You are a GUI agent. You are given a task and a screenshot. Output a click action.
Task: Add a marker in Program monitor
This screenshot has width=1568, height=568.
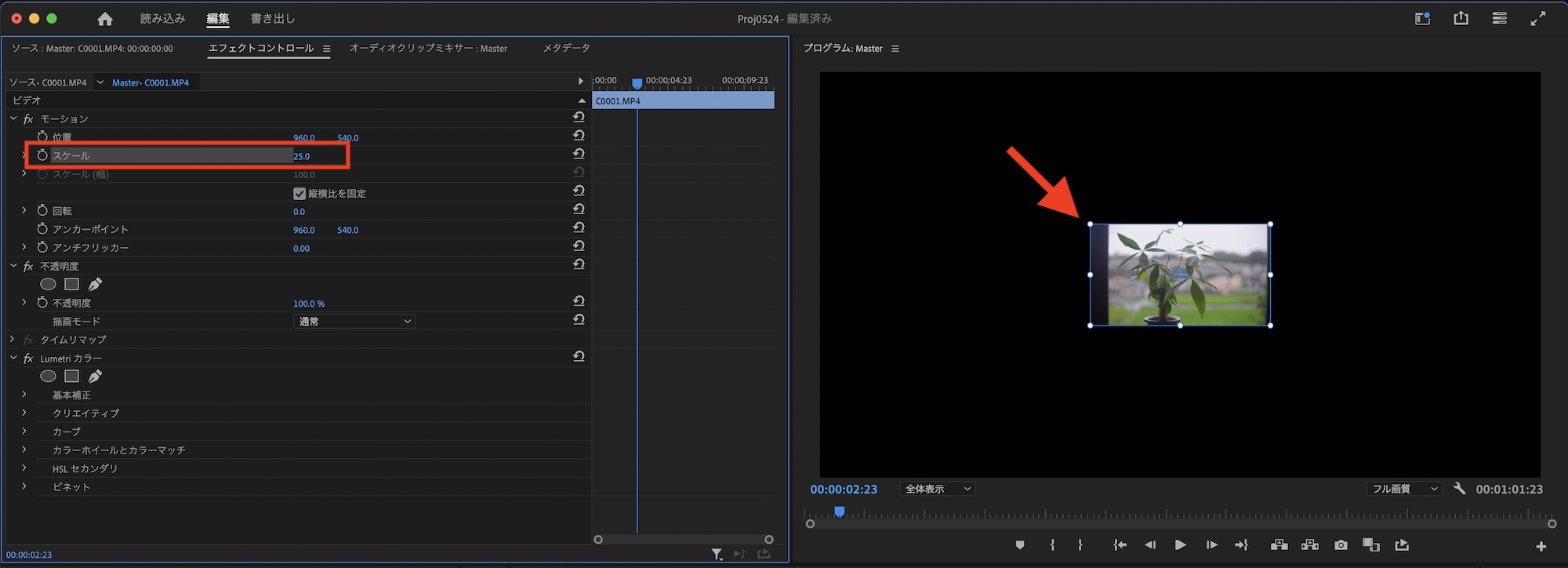click(x=1020, y=545)
